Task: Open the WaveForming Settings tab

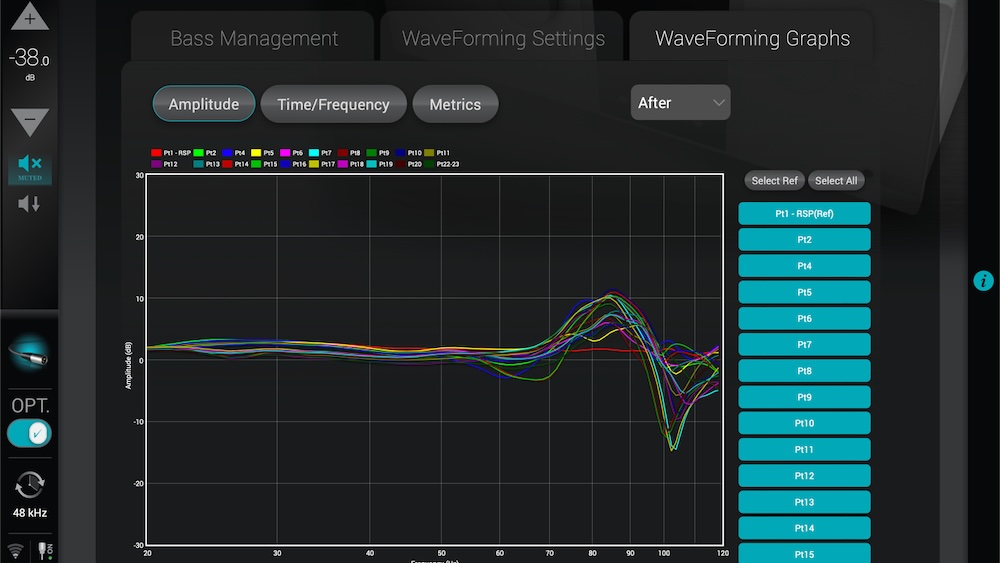Action: pyautogui.click(x=503, y=39)
